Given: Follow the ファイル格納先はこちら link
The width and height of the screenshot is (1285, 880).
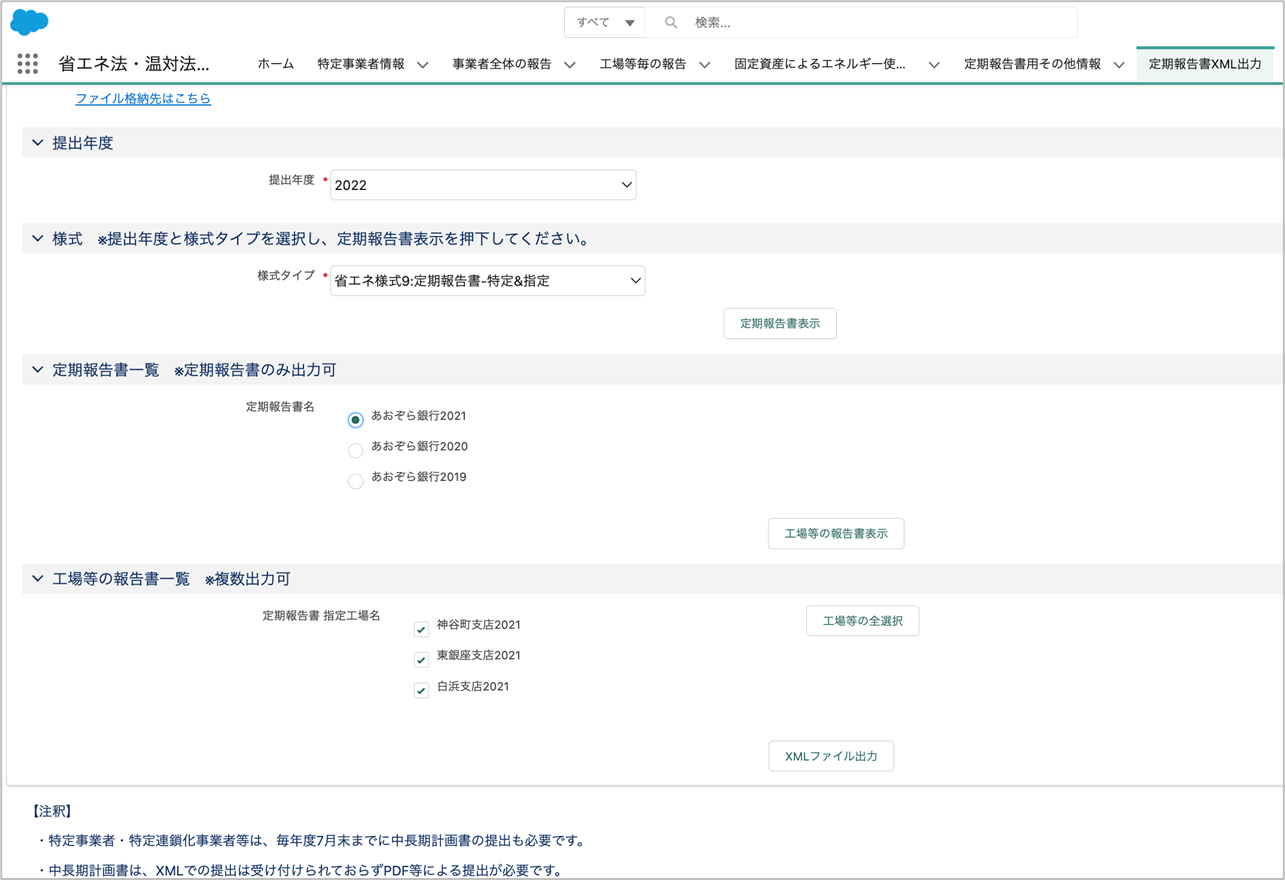Looking at the screenshot, I should [x=143, y=99].
